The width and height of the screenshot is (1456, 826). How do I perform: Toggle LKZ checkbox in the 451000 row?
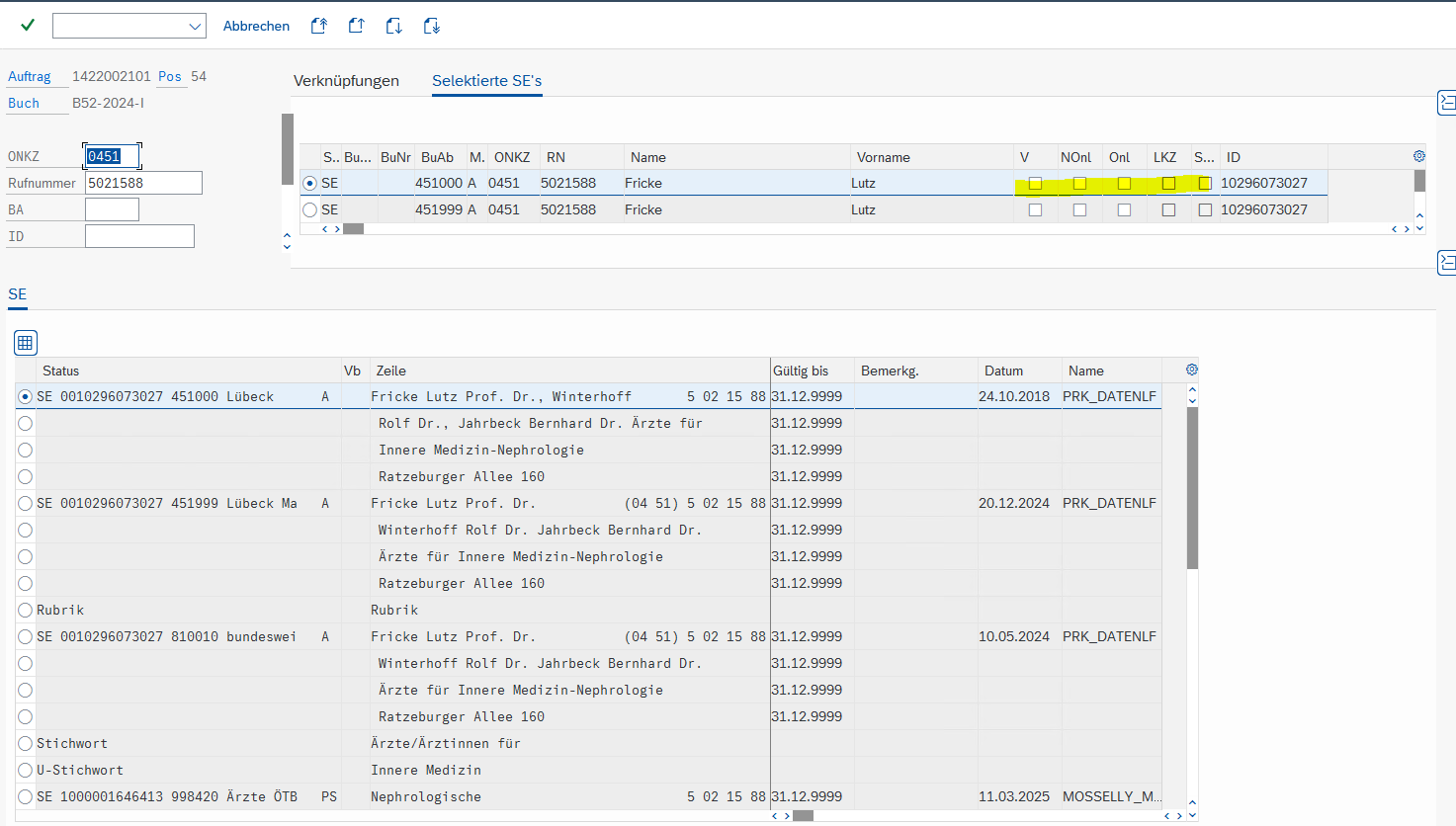[x=1168, y=183]
